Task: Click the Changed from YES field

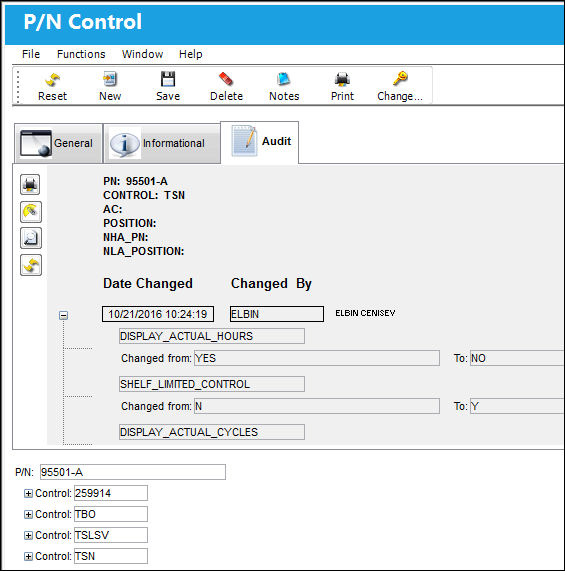Action: click(x=317, y=358)
